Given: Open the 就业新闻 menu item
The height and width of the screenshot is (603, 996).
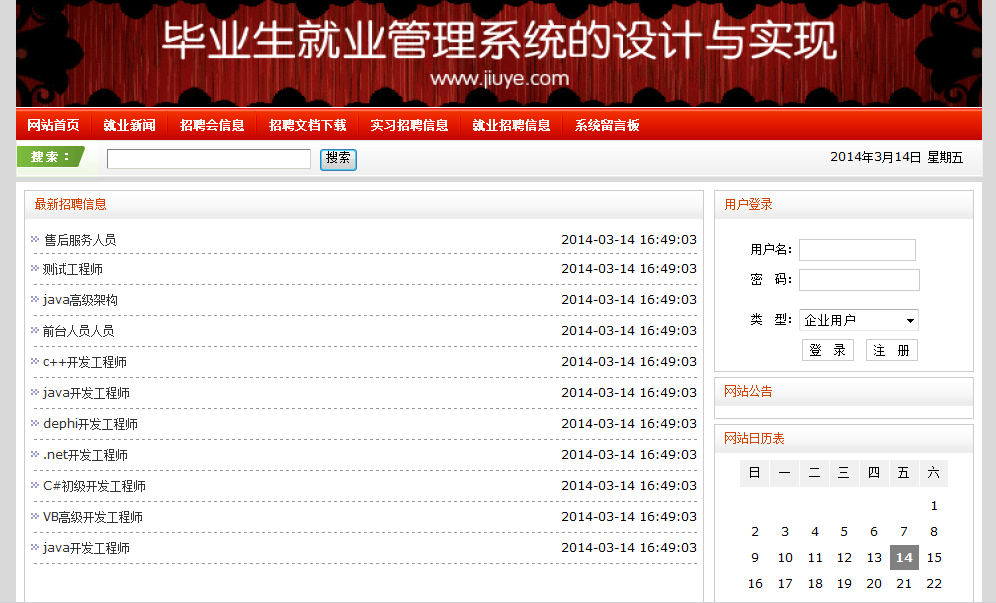Looking at the screenshot, I should click(129, 125).
